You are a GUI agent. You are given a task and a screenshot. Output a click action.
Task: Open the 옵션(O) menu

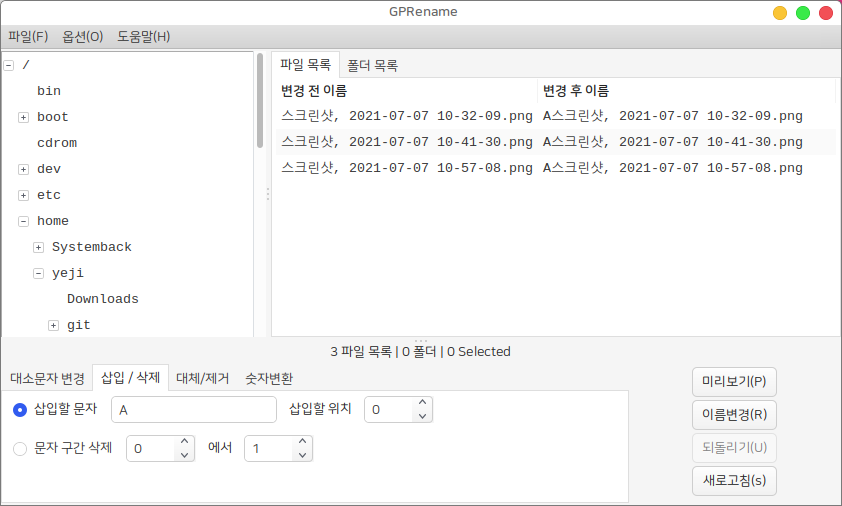[82, 37]
